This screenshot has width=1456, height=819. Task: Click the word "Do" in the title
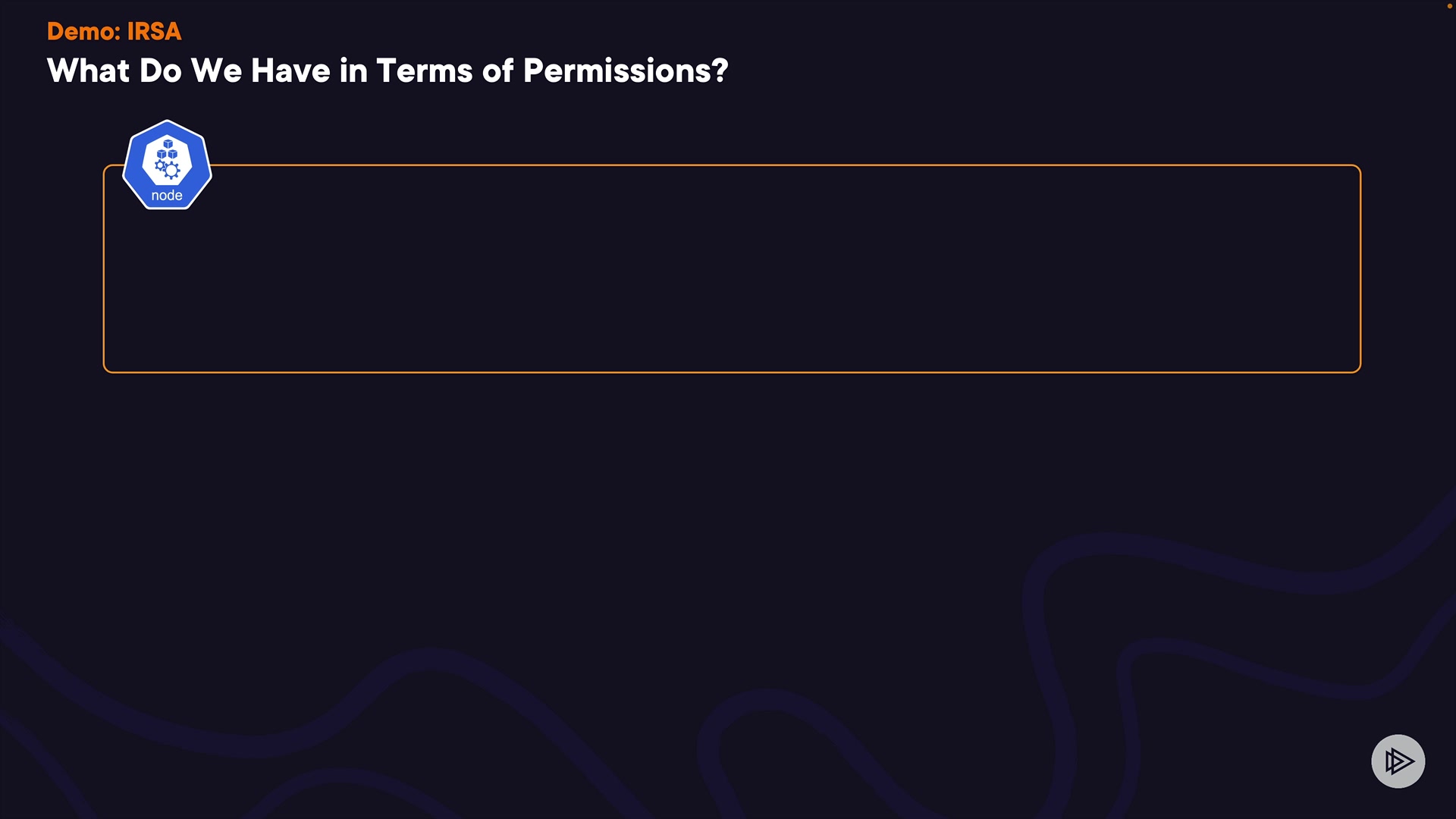(x=160, y=71)
